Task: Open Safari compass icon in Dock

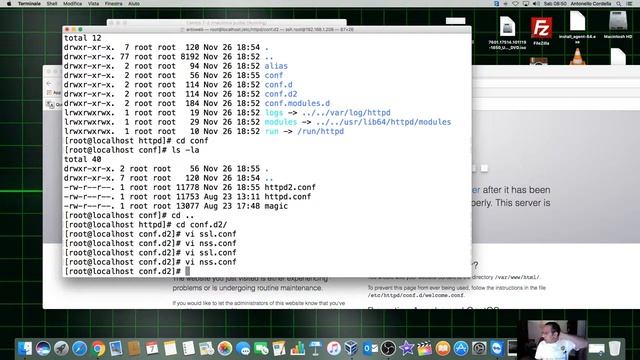Action: point(80,348)
